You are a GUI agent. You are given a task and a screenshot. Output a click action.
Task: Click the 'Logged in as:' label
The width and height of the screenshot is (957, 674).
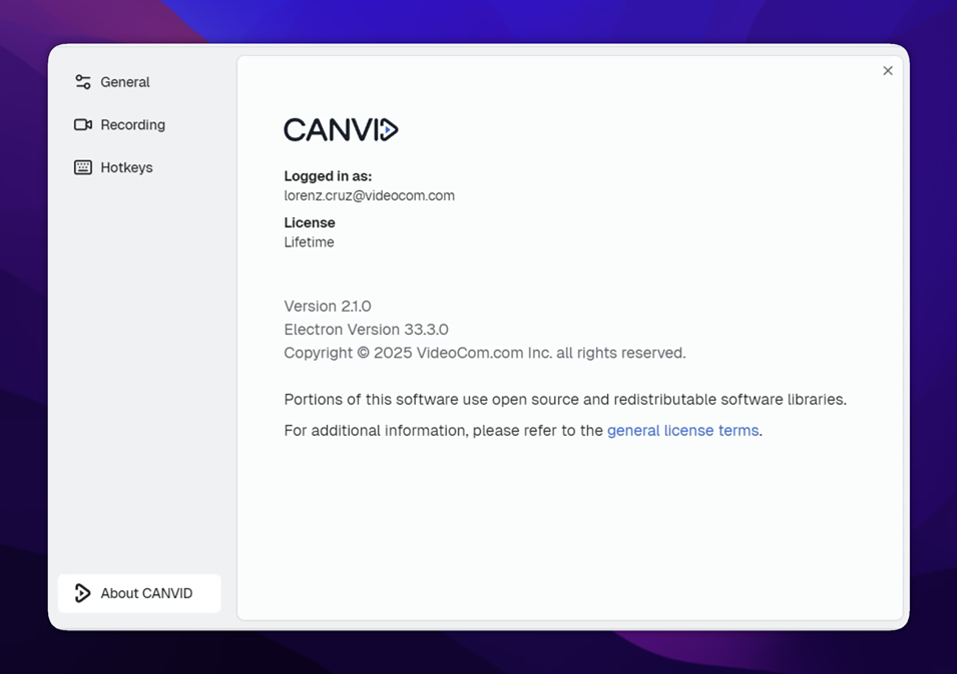[328, 176]
